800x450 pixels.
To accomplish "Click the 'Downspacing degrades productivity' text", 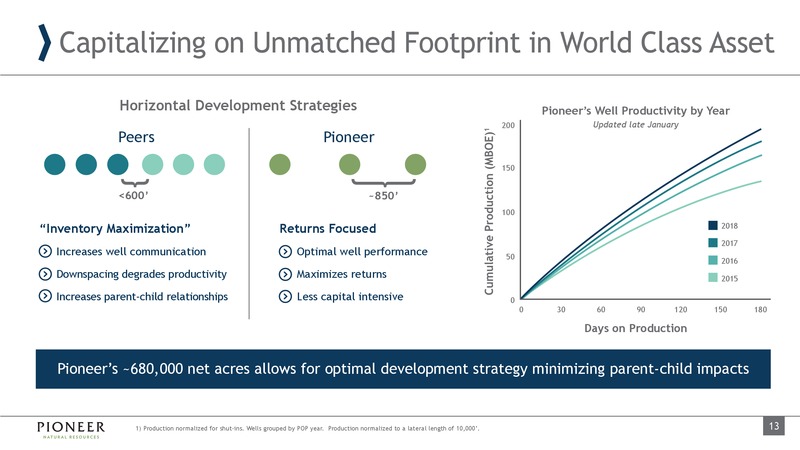I will 141,274.
